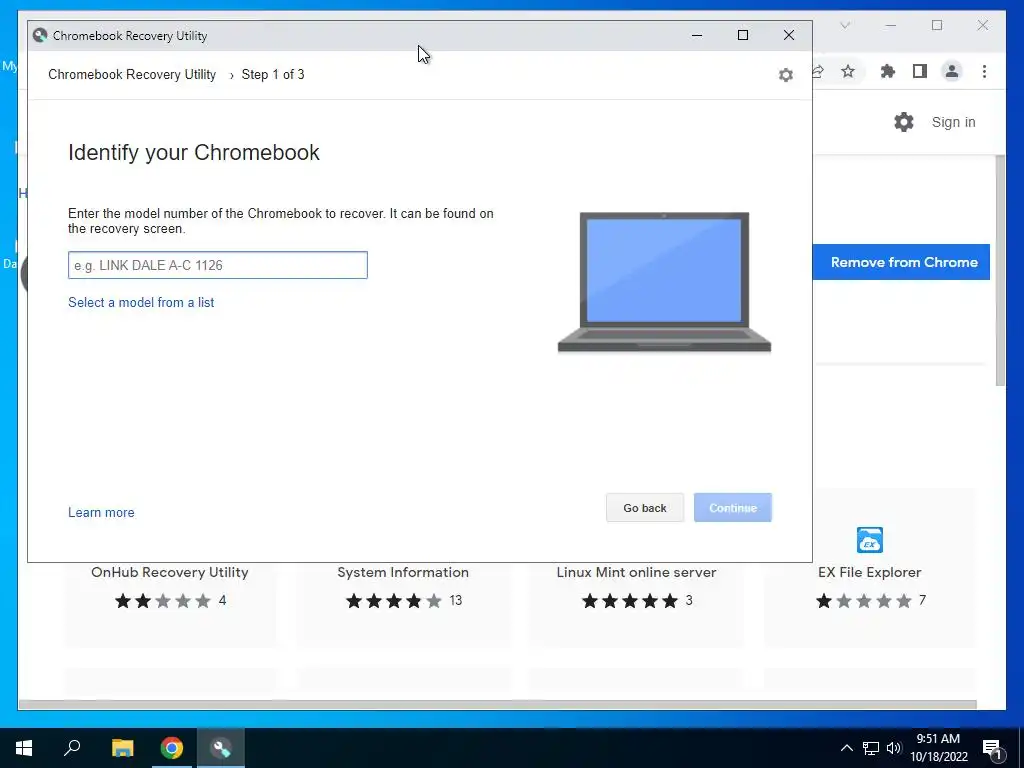Close the Chromebook Recovery Utility window

pyautogui.click(x=789, y=35)
